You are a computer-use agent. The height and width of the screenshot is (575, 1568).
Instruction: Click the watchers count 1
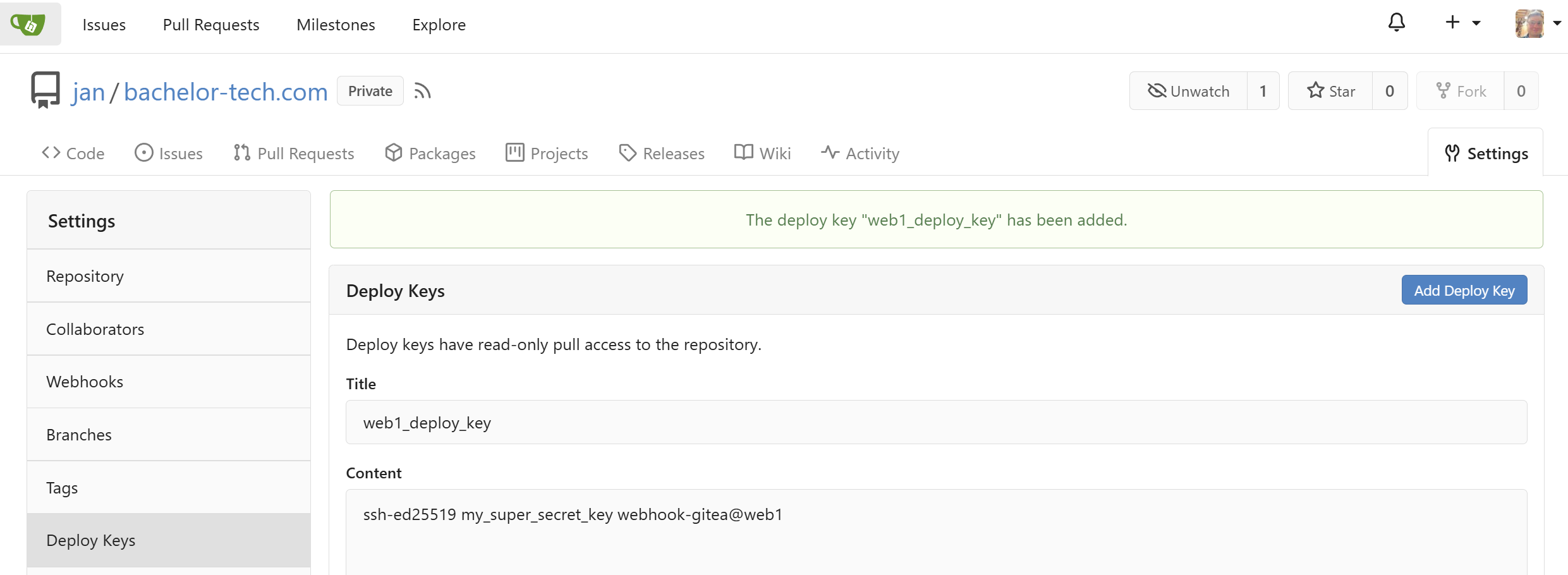click(x=1263, y=91)
